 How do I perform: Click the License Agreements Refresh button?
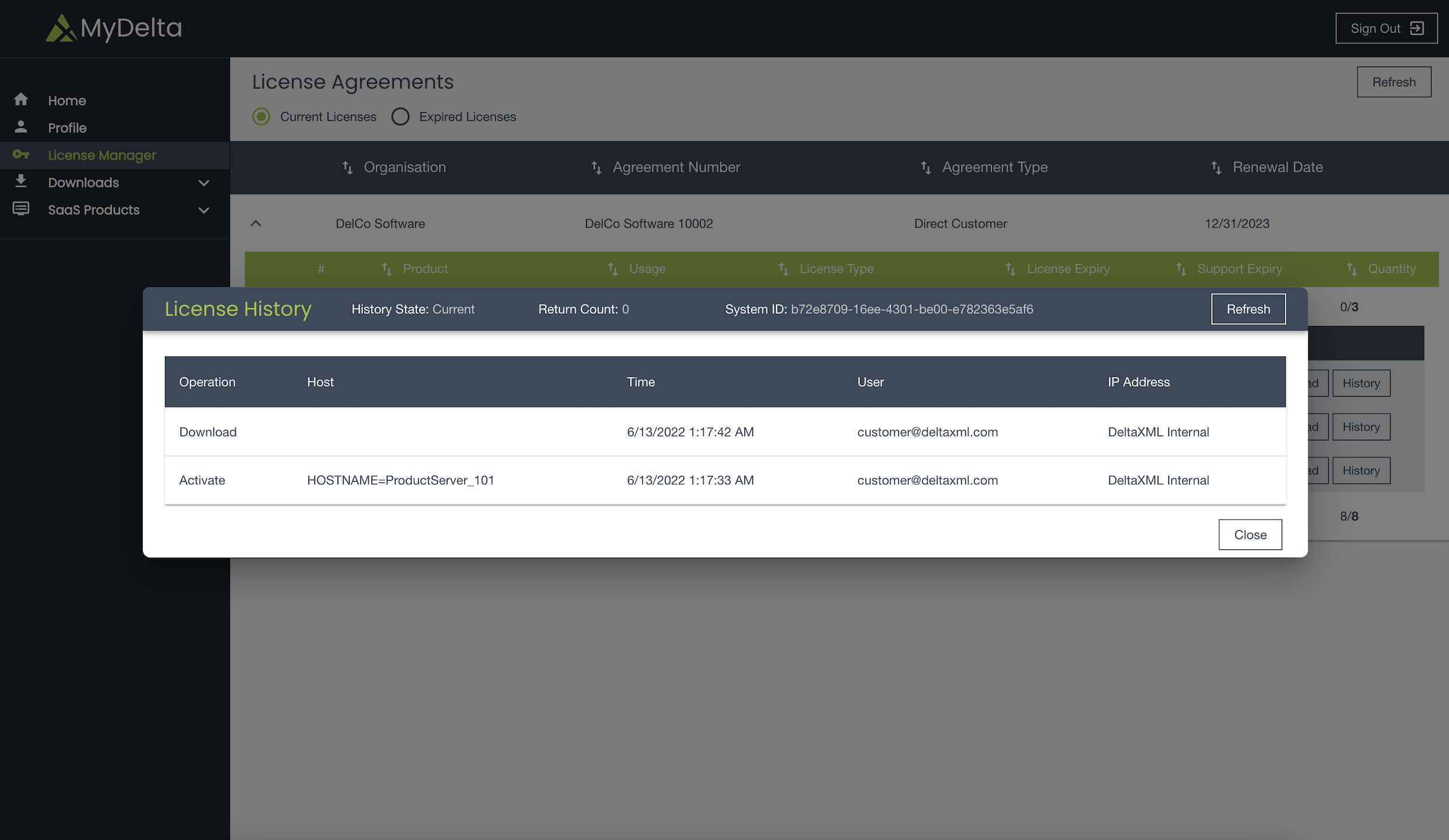click(x=1394, y=82)
